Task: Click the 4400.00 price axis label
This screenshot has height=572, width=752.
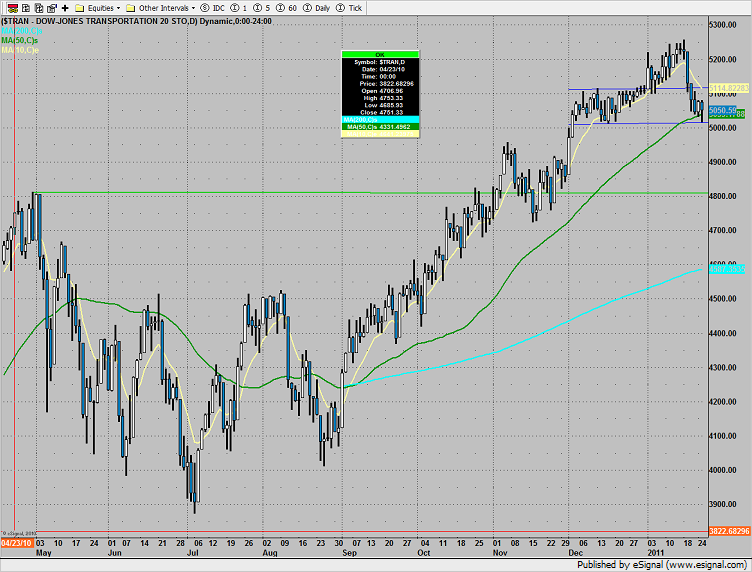Action: [723, 333]
